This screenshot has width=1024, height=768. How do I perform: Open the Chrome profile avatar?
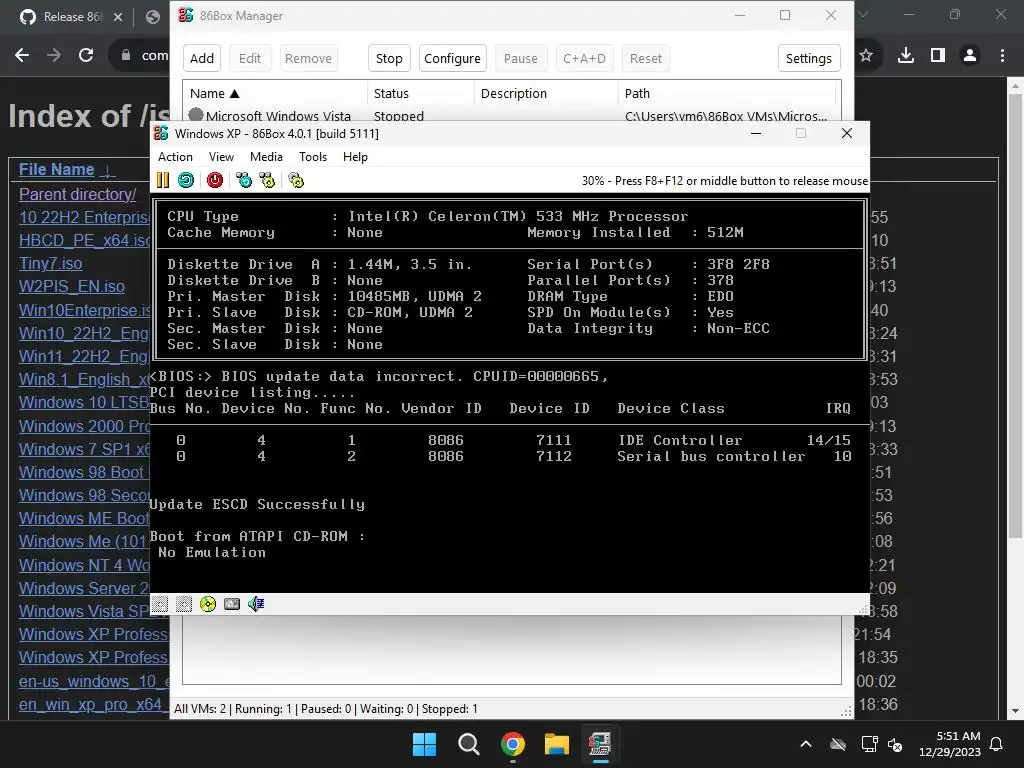tap(970, 56)
